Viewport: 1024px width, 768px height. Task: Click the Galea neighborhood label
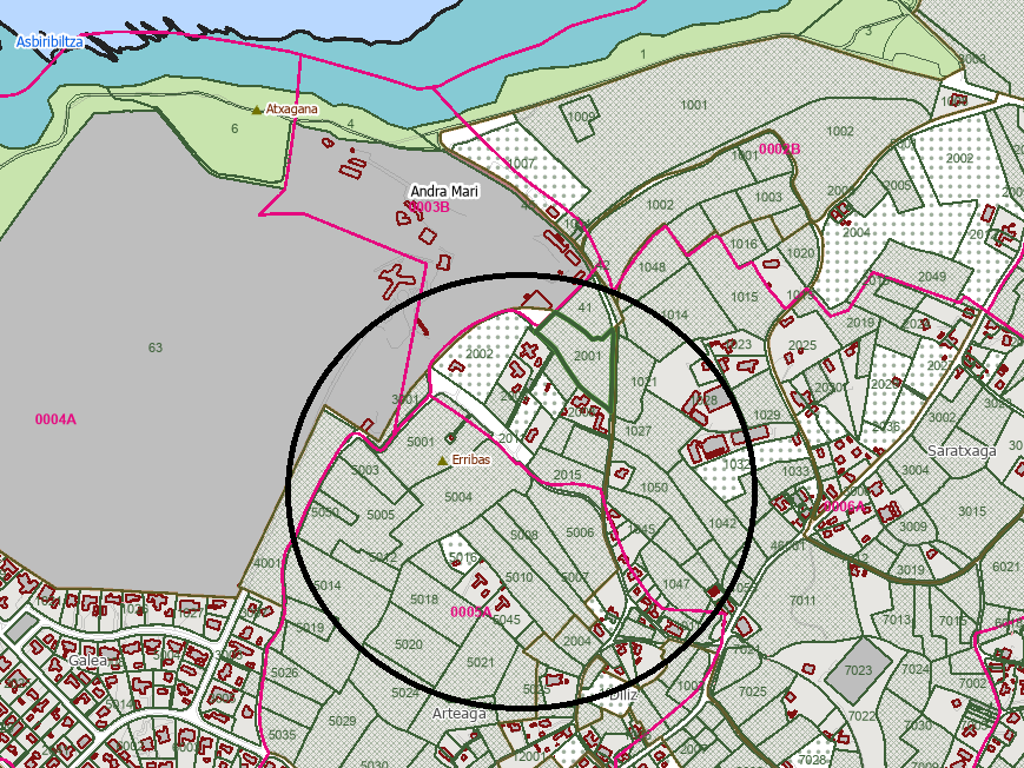(x=87, y=661)
